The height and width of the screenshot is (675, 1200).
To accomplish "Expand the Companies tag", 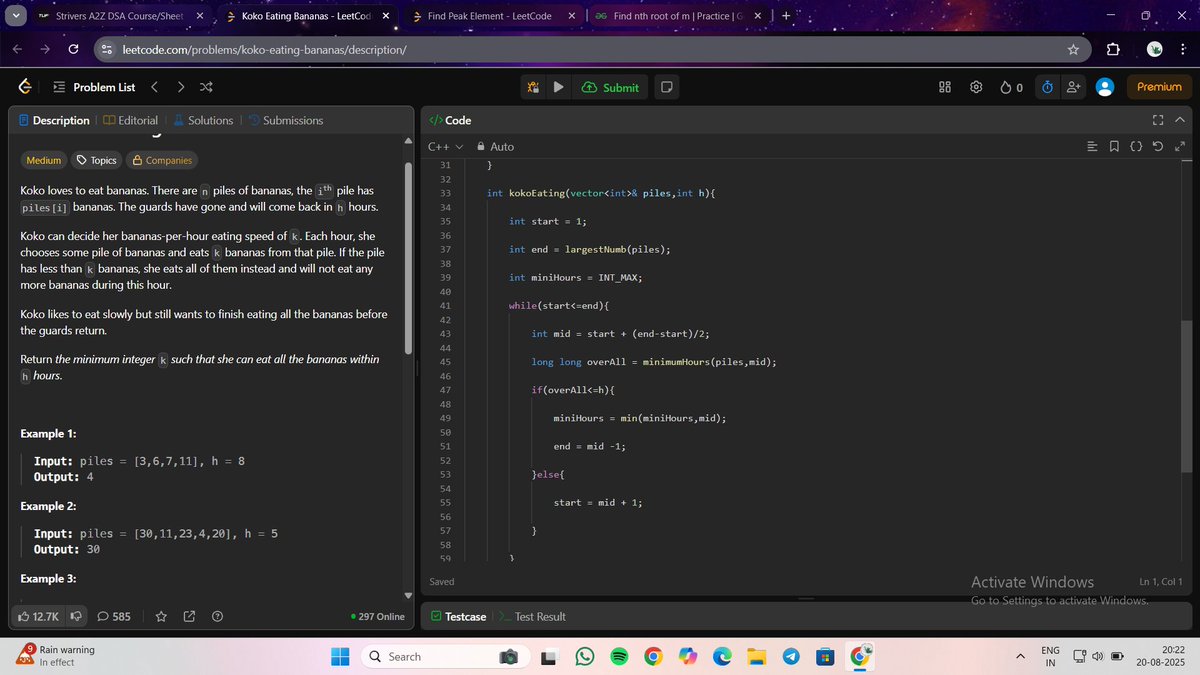I will 162,160.
